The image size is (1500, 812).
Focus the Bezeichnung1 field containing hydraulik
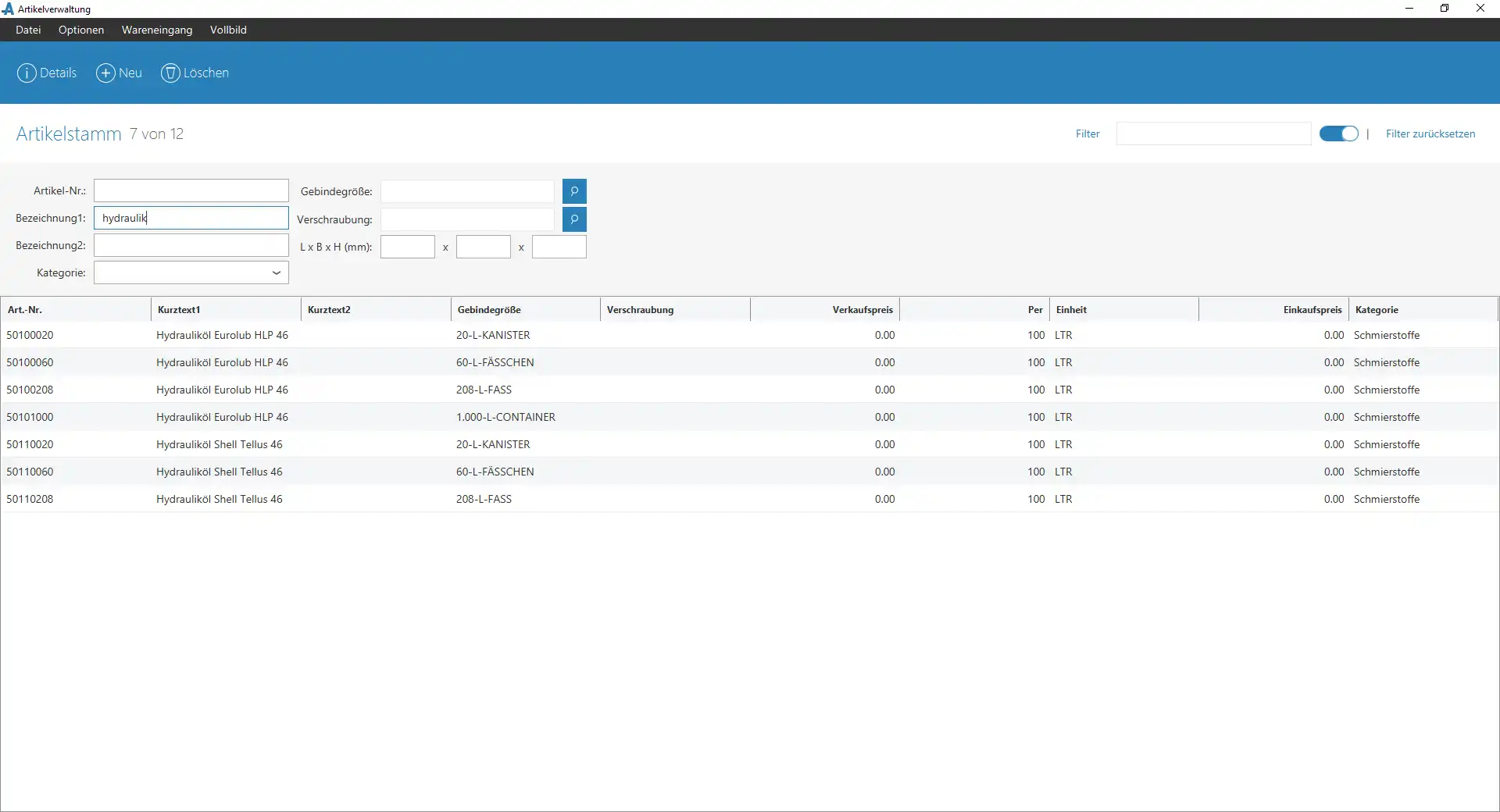pos(191,218)
